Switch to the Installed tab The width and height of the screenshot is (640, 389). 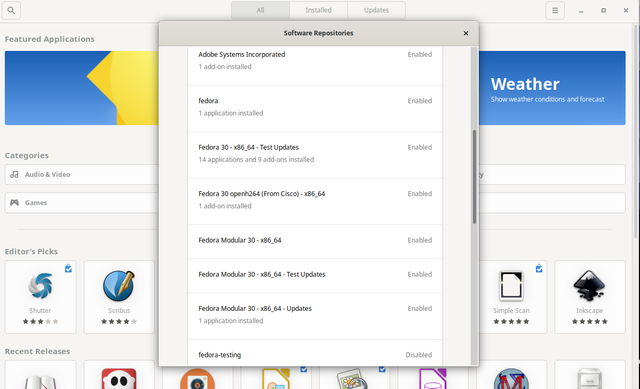pos(318,10)
